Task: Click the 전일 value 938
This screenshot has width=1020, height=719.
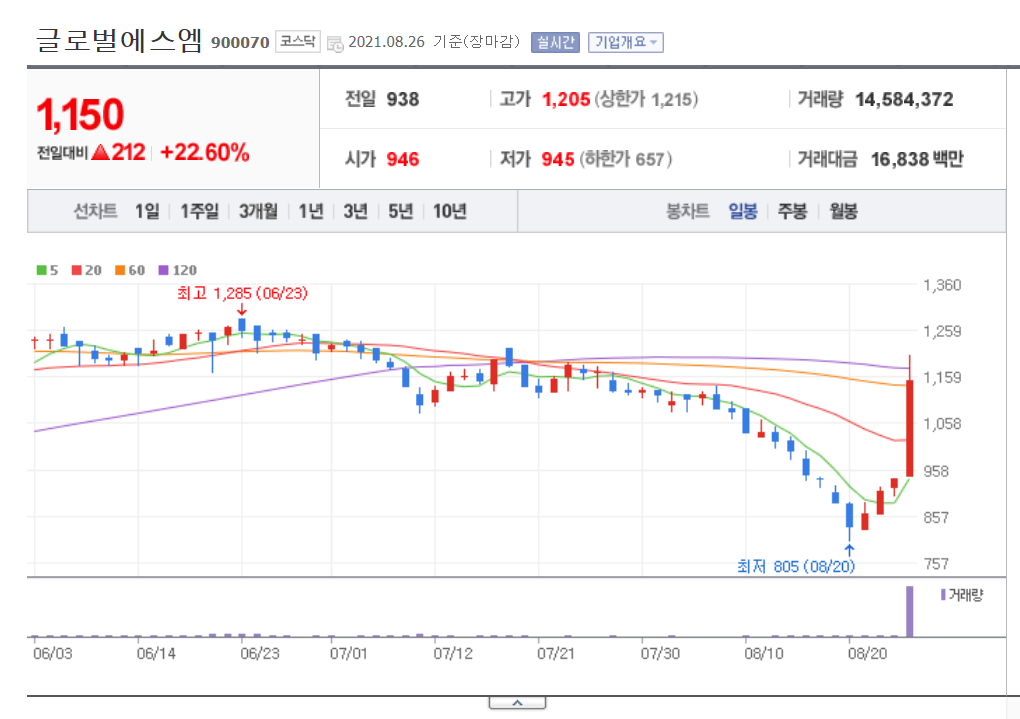Action: tap(403, 100)
